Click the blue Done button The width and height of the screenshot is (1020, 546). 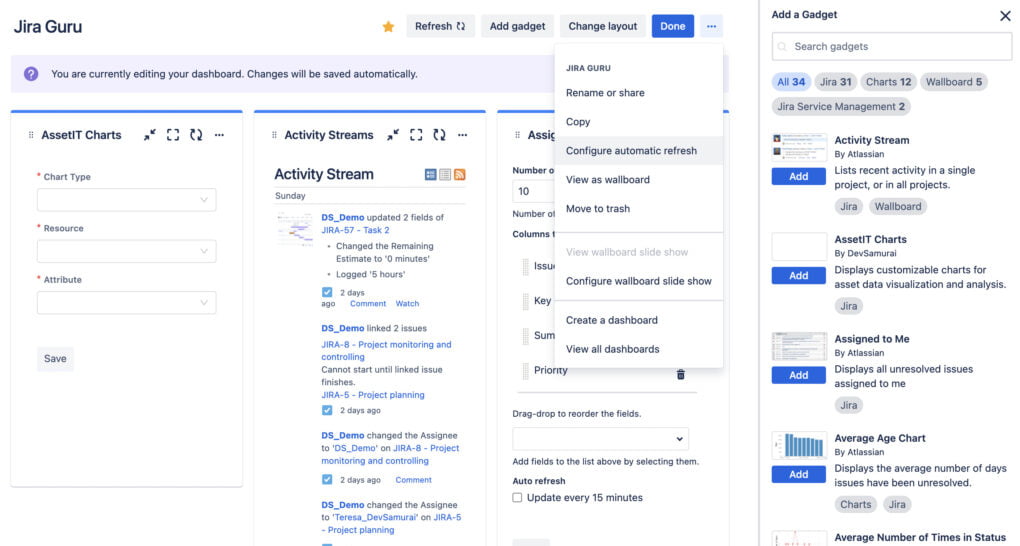click(x=673, y=26)
